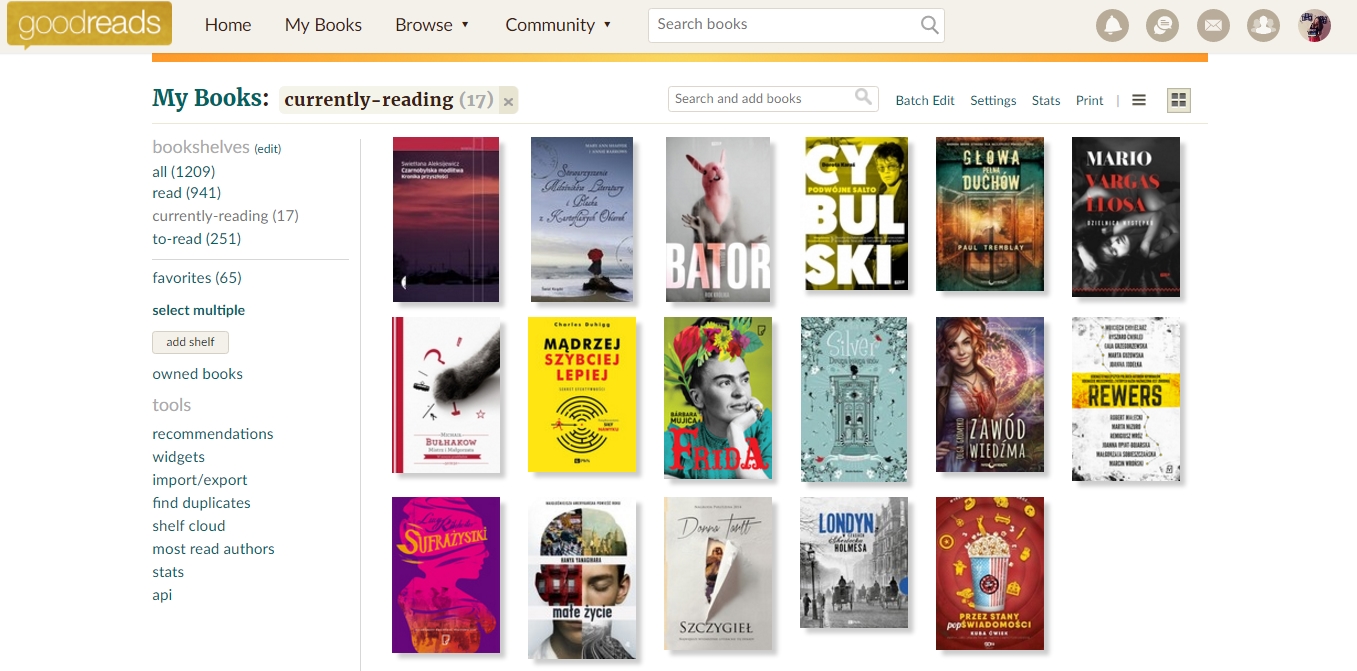
Task: Open the api link
Action: (162, 595)
